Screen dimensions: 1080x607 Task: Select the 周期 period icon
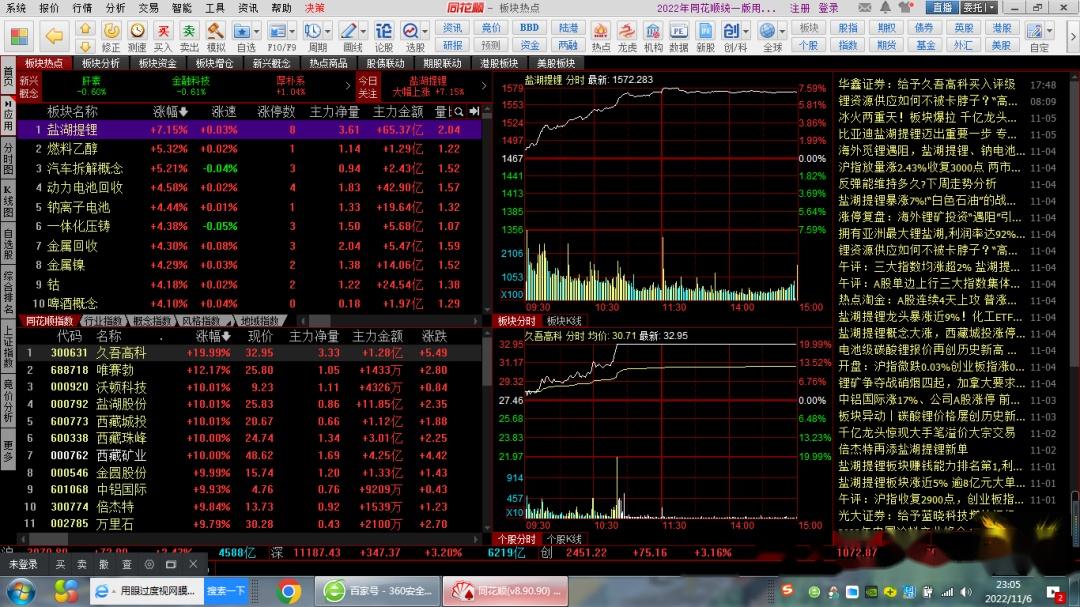click(x=313, y=37)
